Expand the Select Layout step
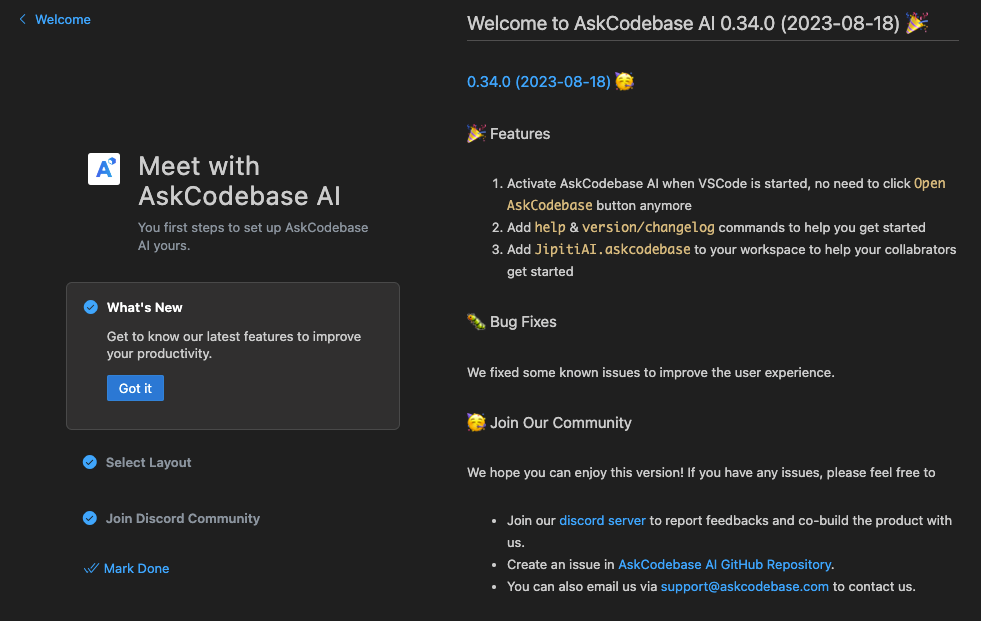This screenshot has height=621, width=981. click(148, 462)
